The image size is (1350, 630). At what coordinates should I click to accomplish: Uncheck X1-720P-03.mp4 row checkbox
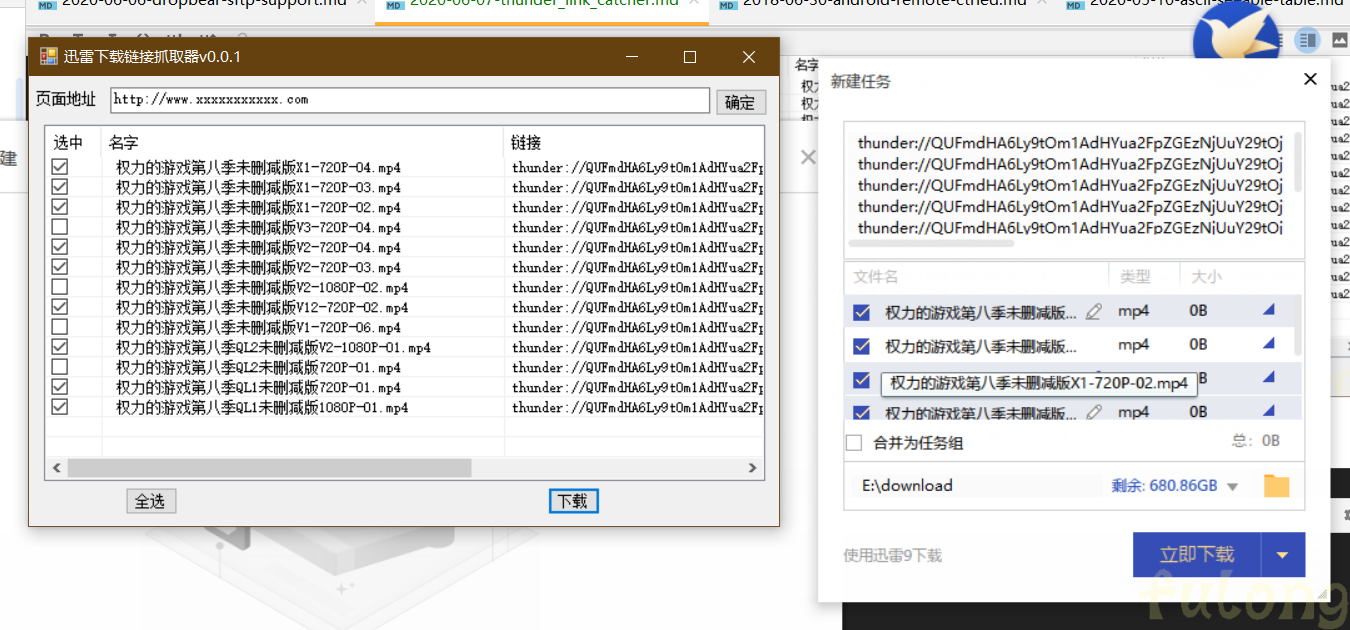point(60,187)
